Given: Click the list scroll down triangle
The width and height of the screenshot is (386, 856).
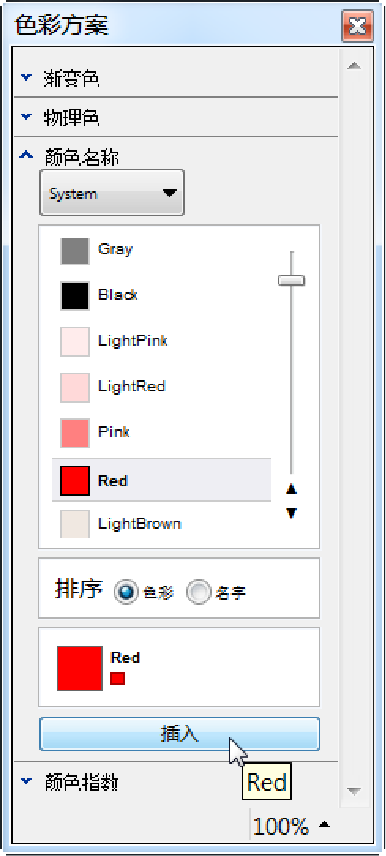Looking at the screenshot, I should click(292, 513).
